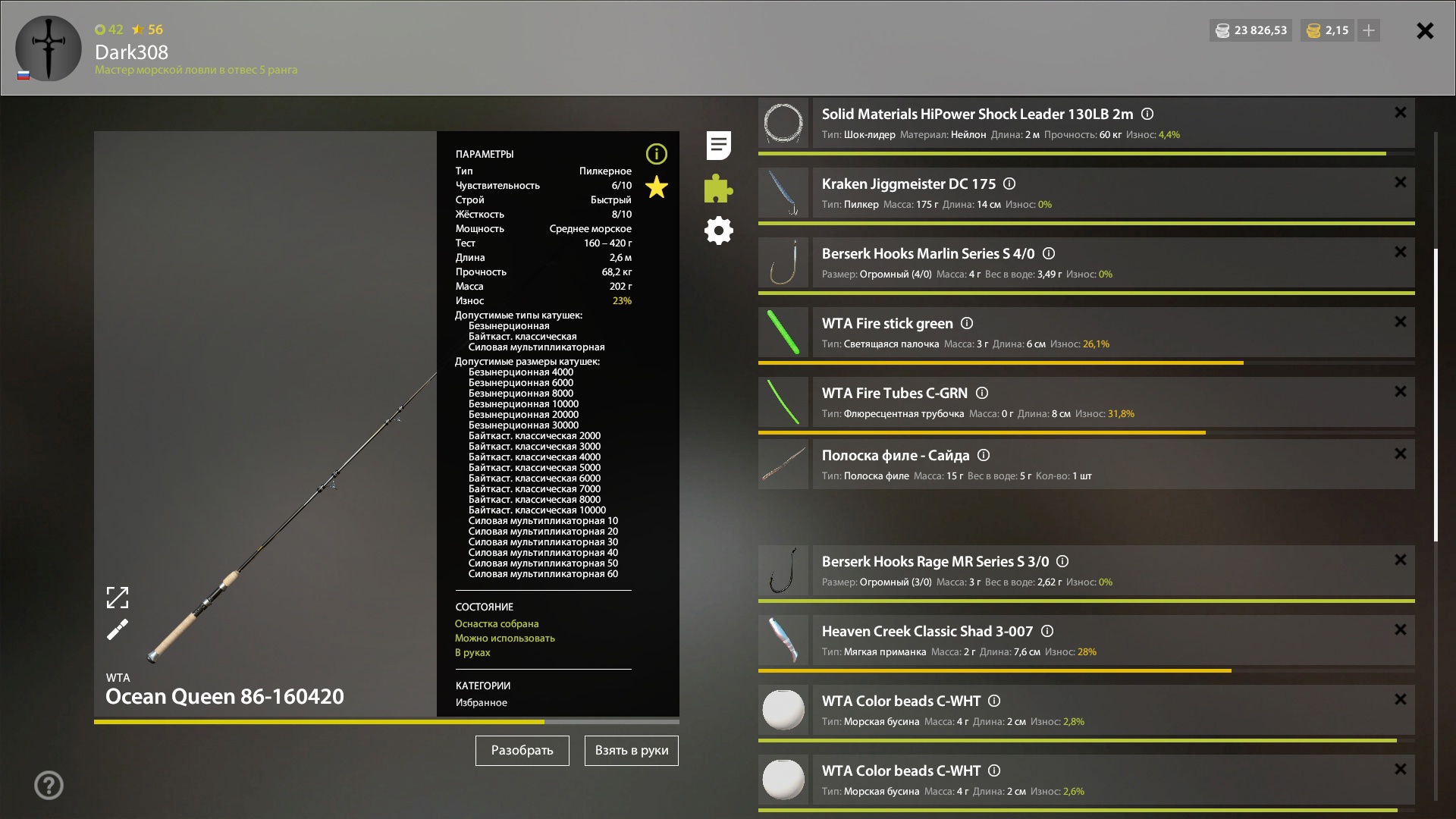Click the Ocean Queen 86-160420 rod name
Viewport: 1456px width, 819px height.
pyautogui.click(x=224, y=696)
